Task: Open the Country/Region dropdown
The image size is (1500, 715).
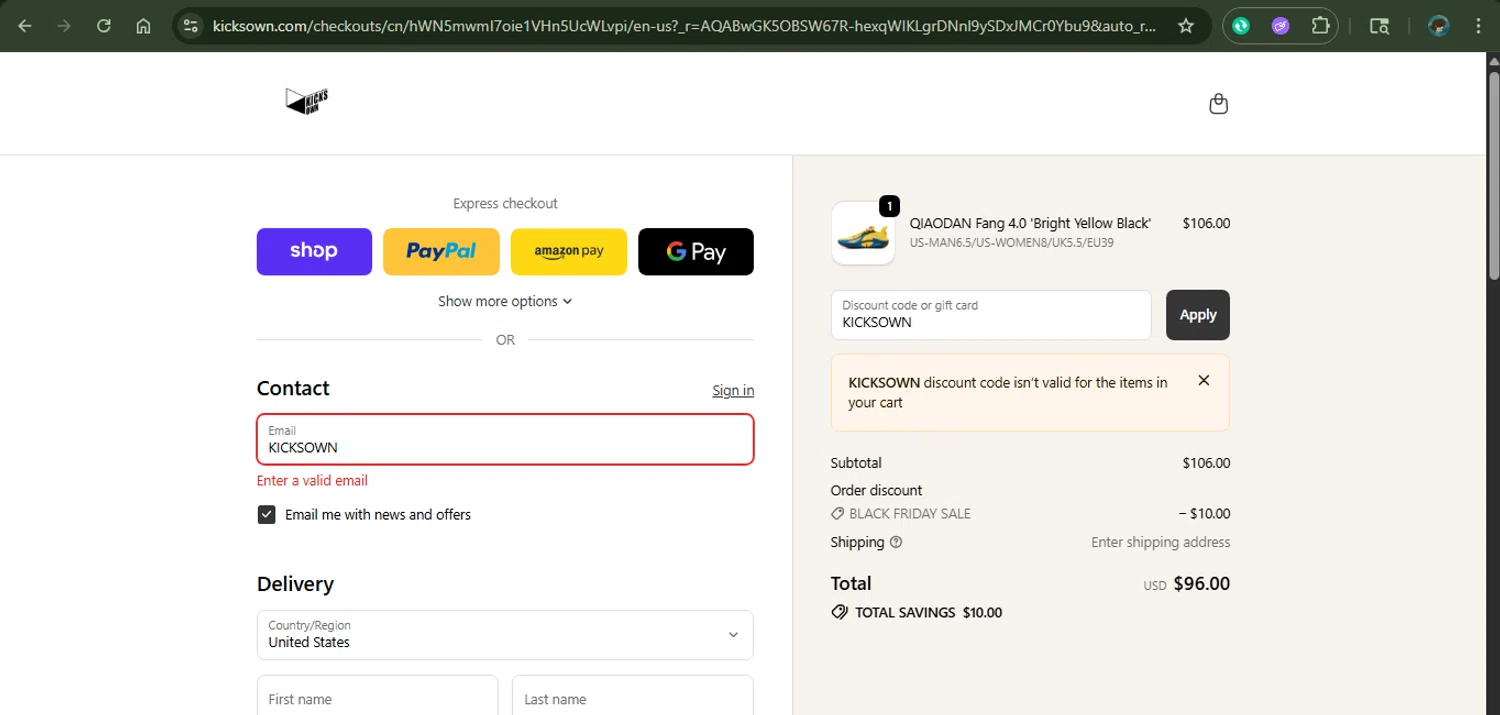Action: (505, 635)
